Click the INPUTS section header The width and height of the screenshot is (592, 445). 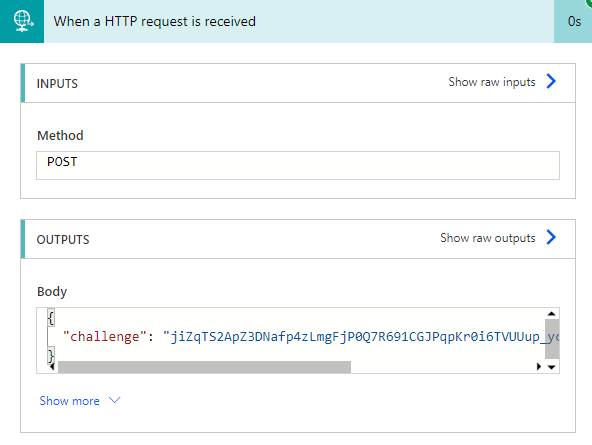298,83
